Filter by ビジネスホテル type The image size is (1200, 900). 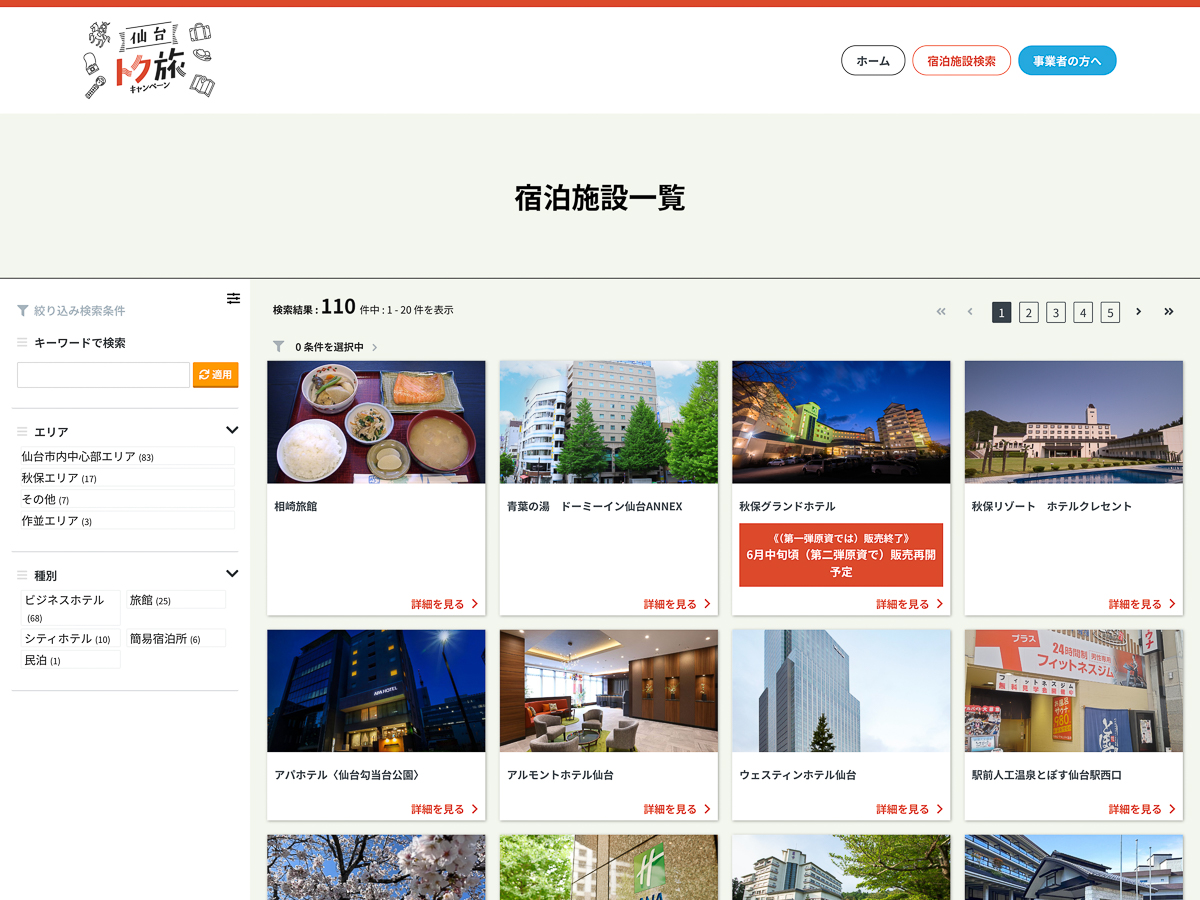coord(70,608)
